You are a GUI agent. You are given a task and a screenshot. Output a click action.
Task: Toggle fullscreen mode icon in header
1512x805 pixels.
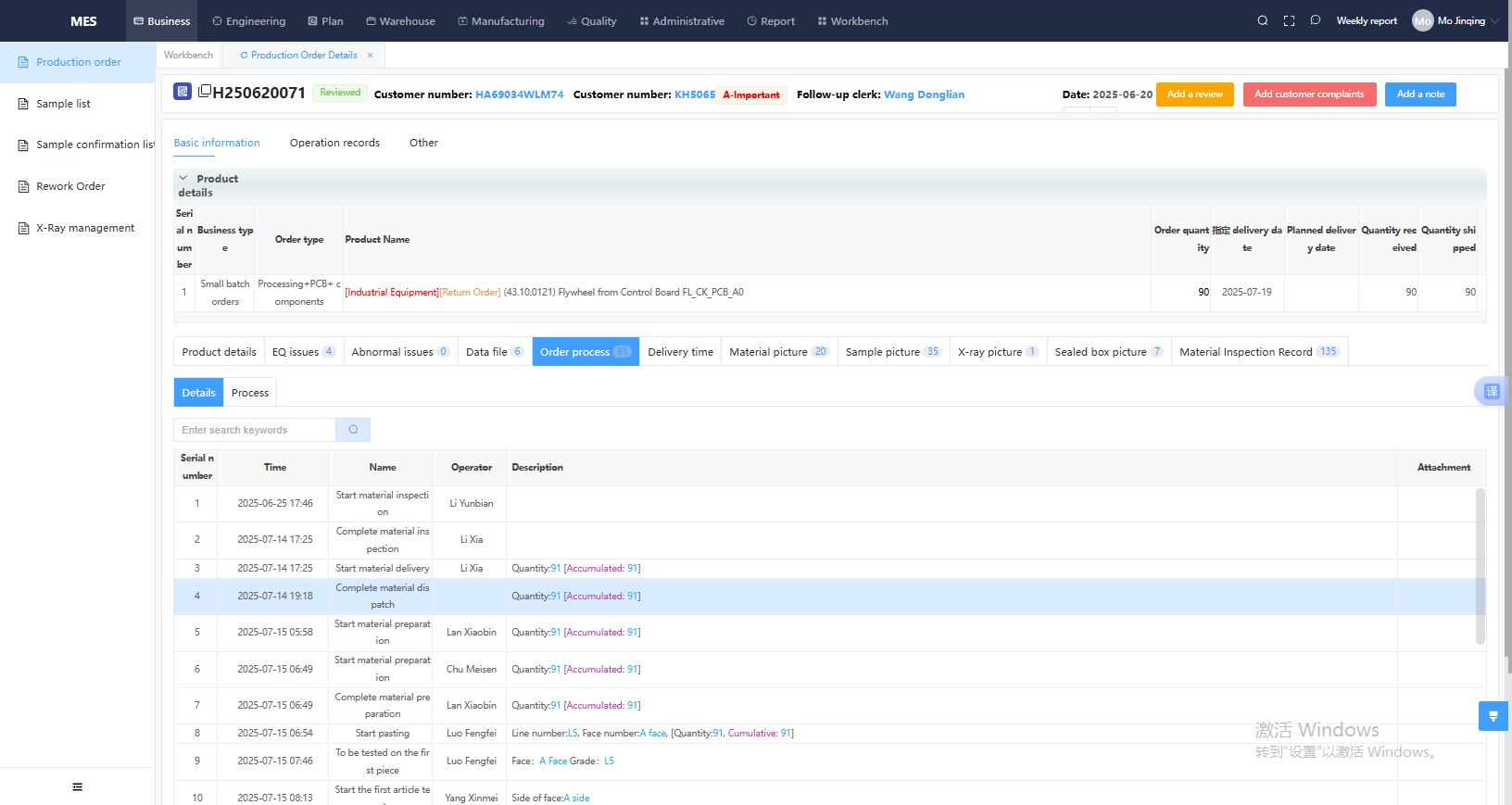click(x=1289, y=20)
